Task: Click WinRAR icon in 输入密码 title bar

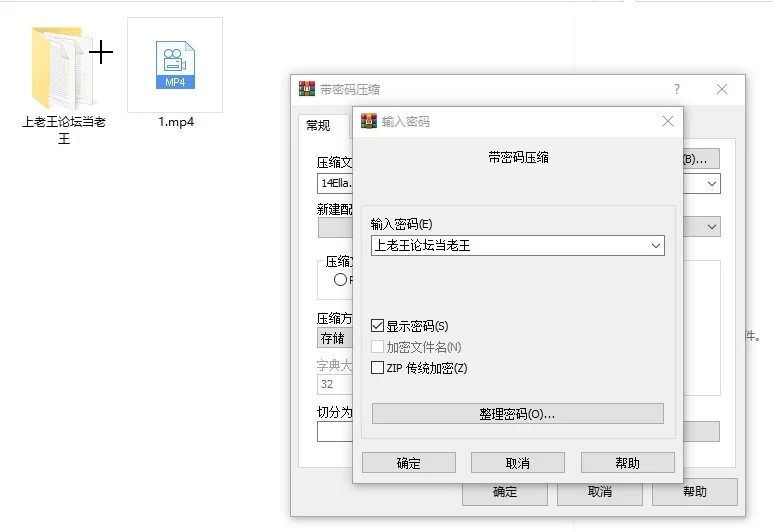Action: click(369, 121)
